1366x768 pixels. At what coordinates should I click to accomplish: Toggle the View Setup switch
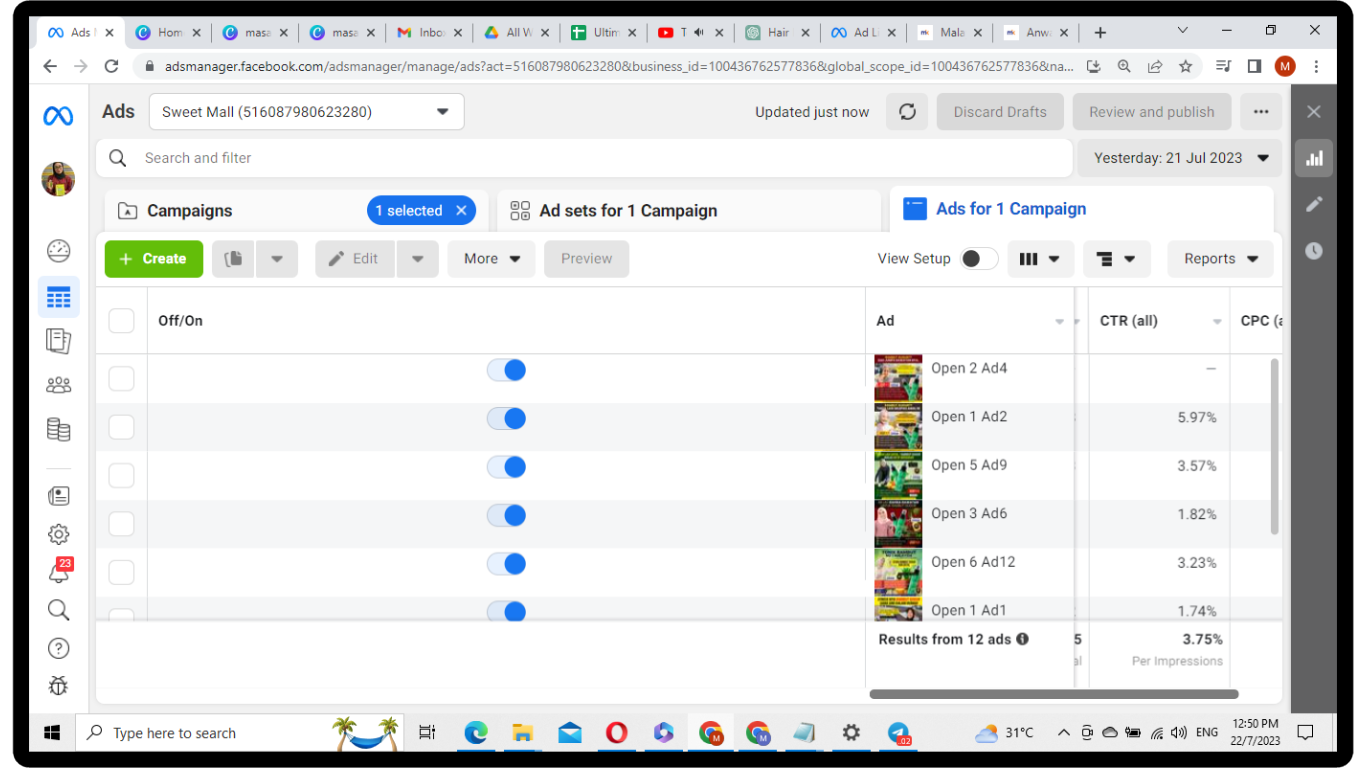[x=979, y=259]
